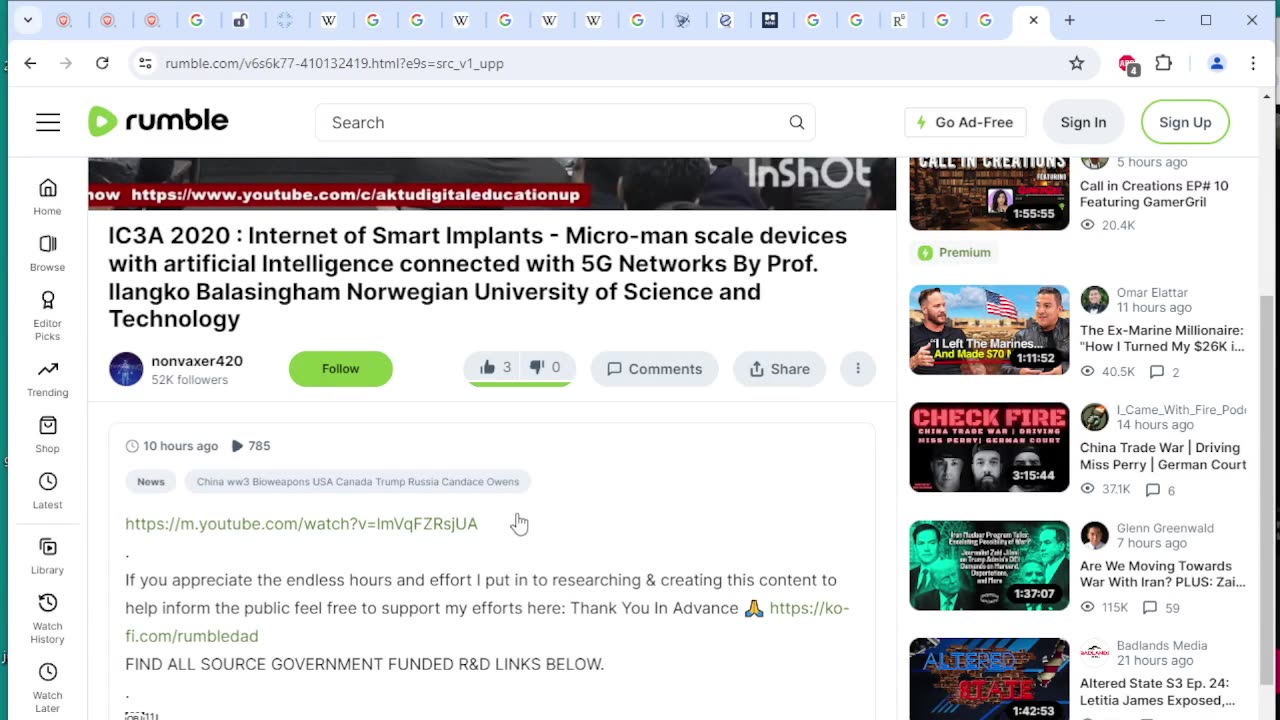
Task: Open The Ex-Marine Millionaire video title
Action: point(1162,338)
